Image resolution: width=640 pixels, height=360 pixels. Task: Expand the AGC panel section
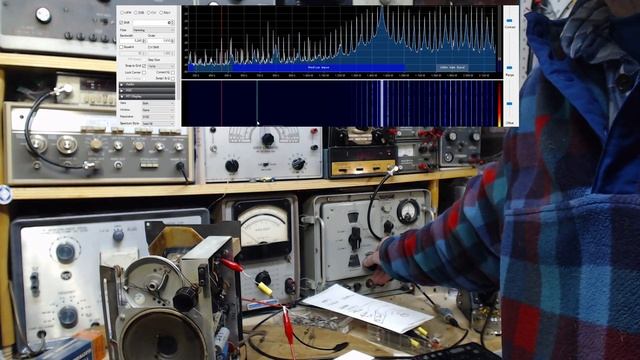pyautogui.click(x=147, y=90)
